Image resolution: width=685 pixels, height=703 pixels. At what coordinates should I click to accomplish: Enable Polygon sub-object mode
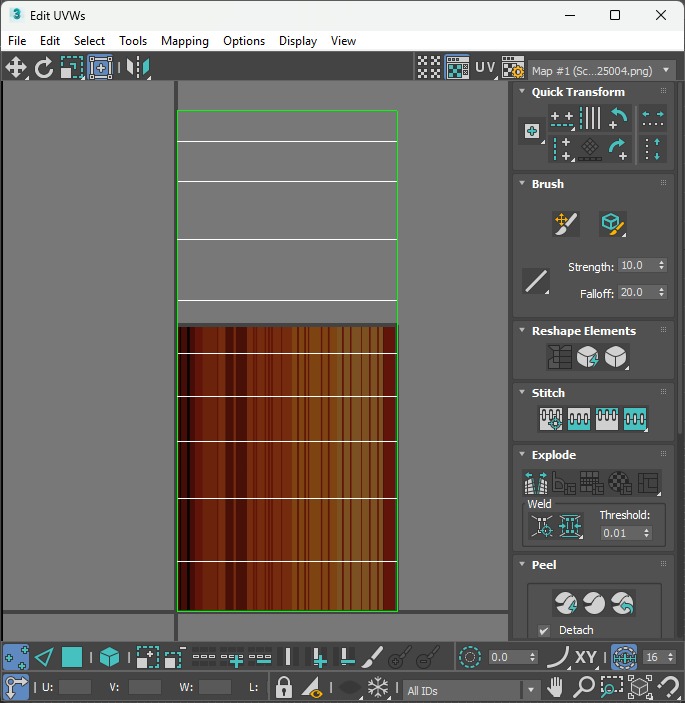pos(72,657)
